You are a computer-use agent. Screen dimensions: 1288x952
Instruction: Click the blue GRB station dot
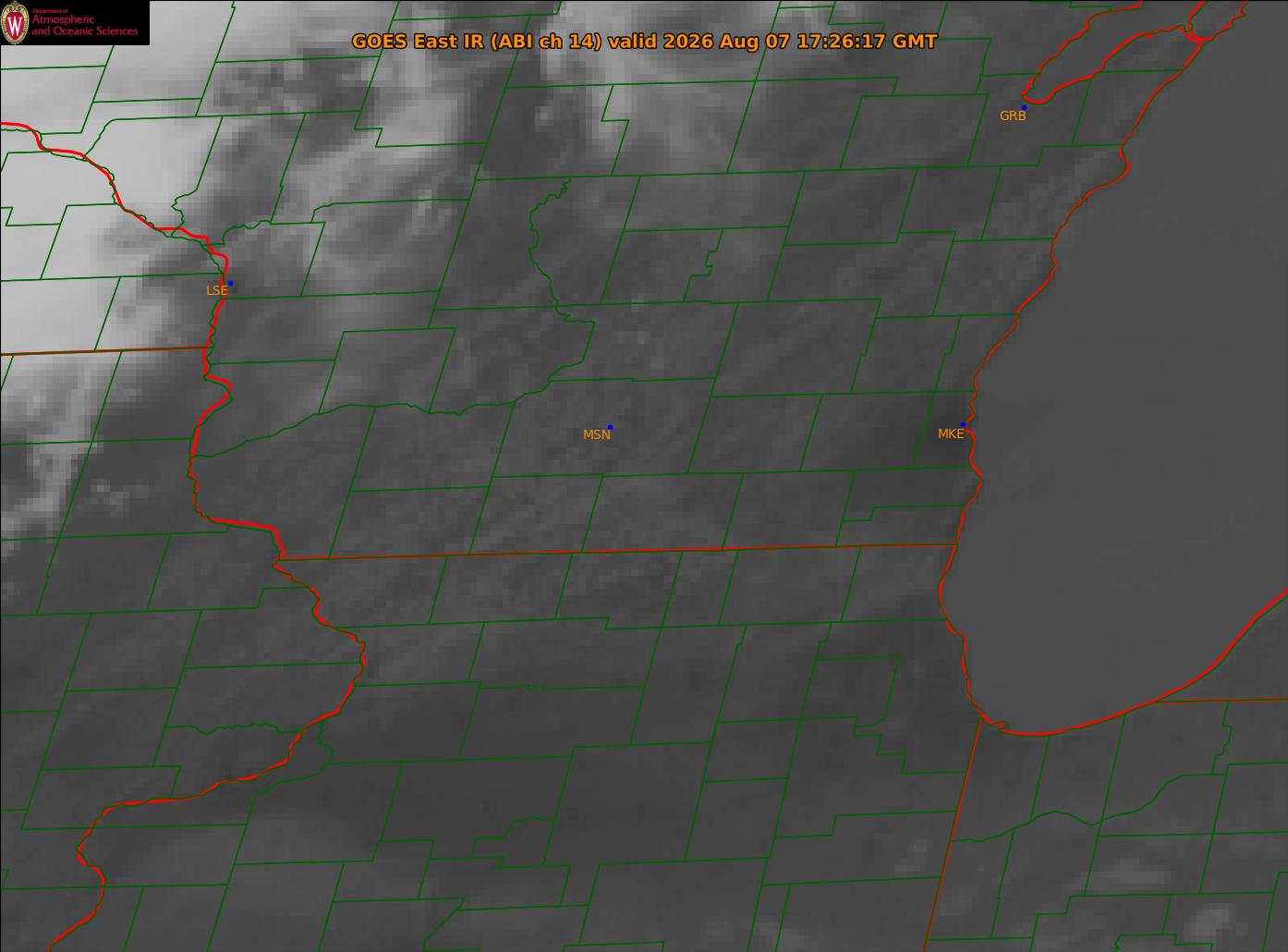point(1024,107)
